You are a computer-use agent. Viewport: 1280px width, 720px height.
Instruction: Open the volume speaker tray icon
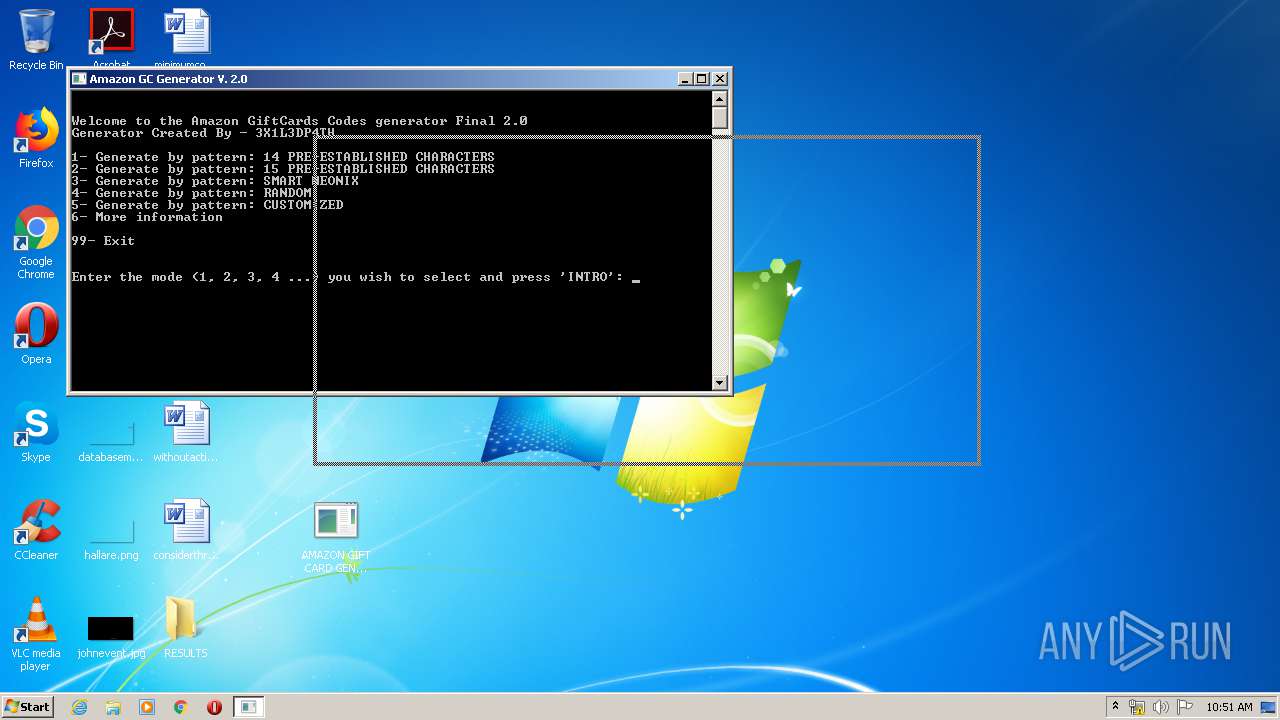(x=1161, y=707)
